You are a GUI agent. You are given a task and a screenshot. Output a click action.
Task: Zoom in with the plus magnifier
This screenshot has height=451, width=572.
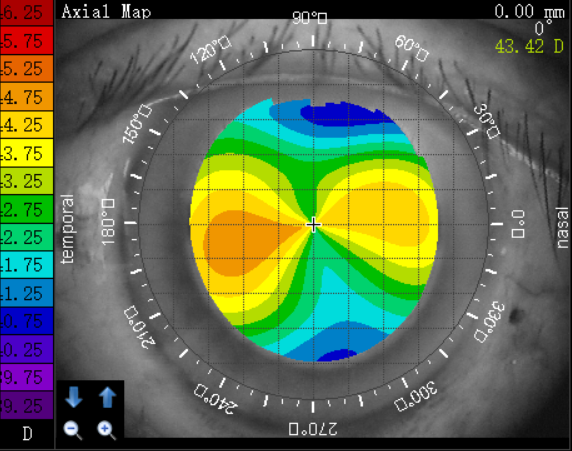click(x=107, y=430)
